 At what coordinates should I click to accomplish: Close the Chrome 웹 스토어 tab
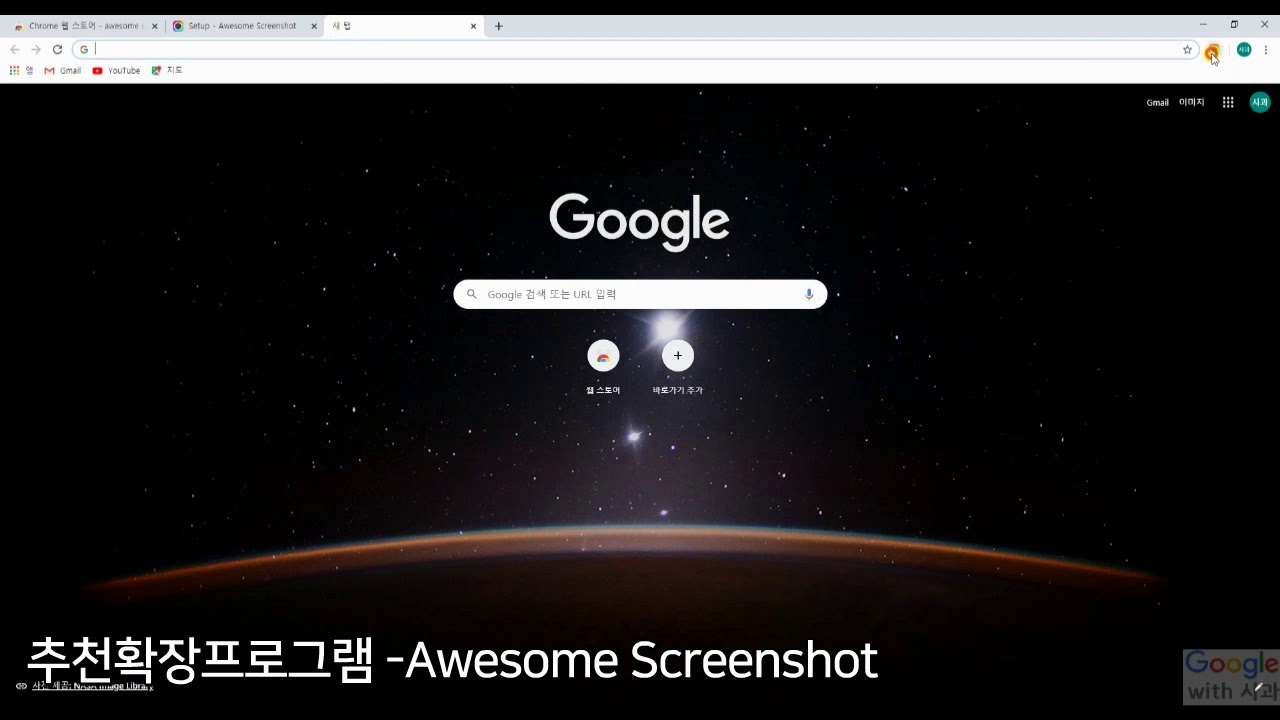tap(155, 26)
